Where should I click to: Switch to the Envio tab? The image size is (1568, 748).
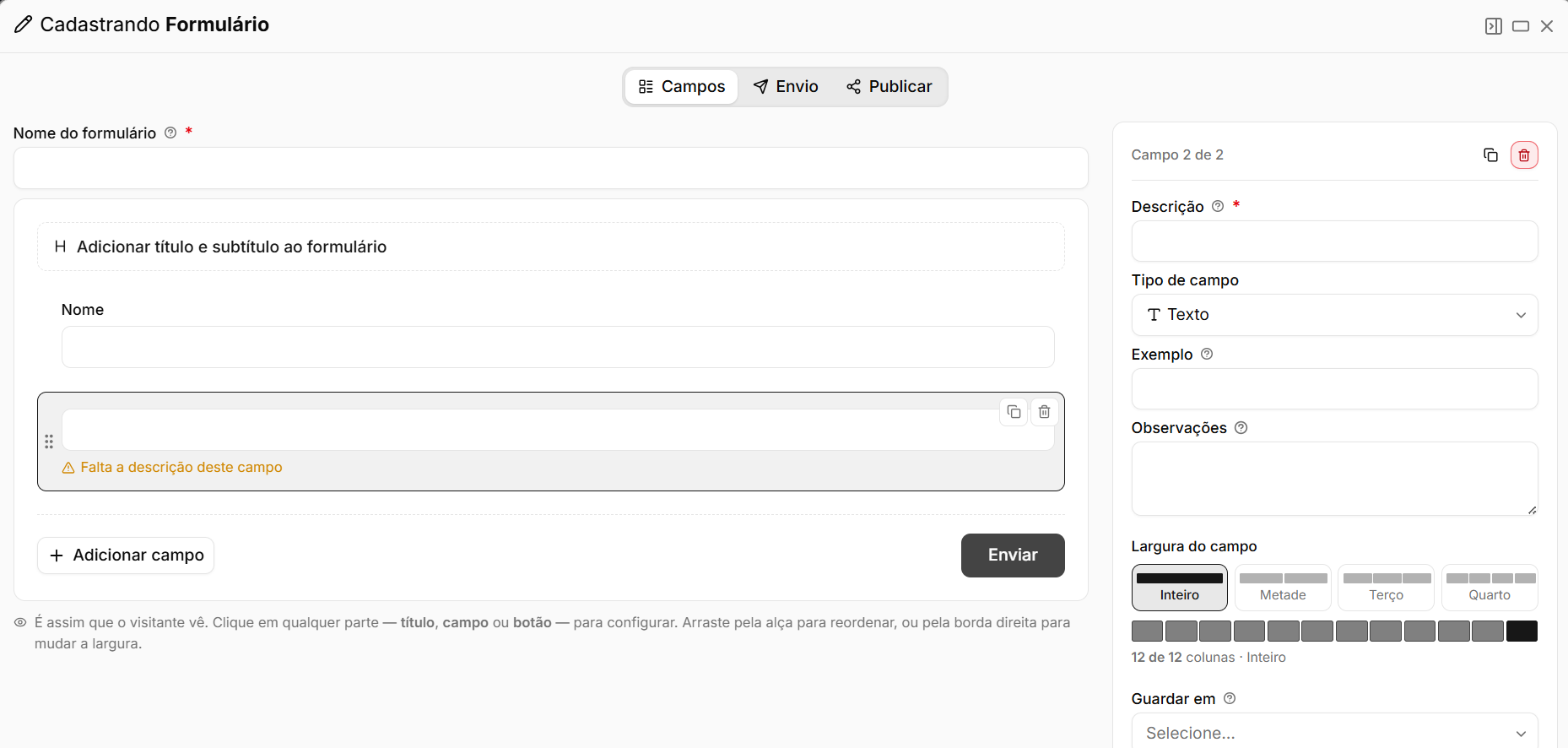(786, 87)
